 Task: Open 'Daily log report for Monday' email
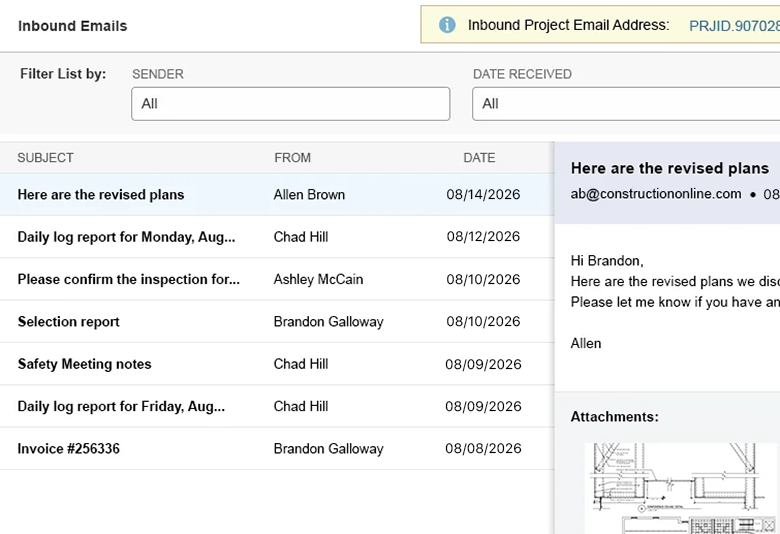click(x=277, y=237)
